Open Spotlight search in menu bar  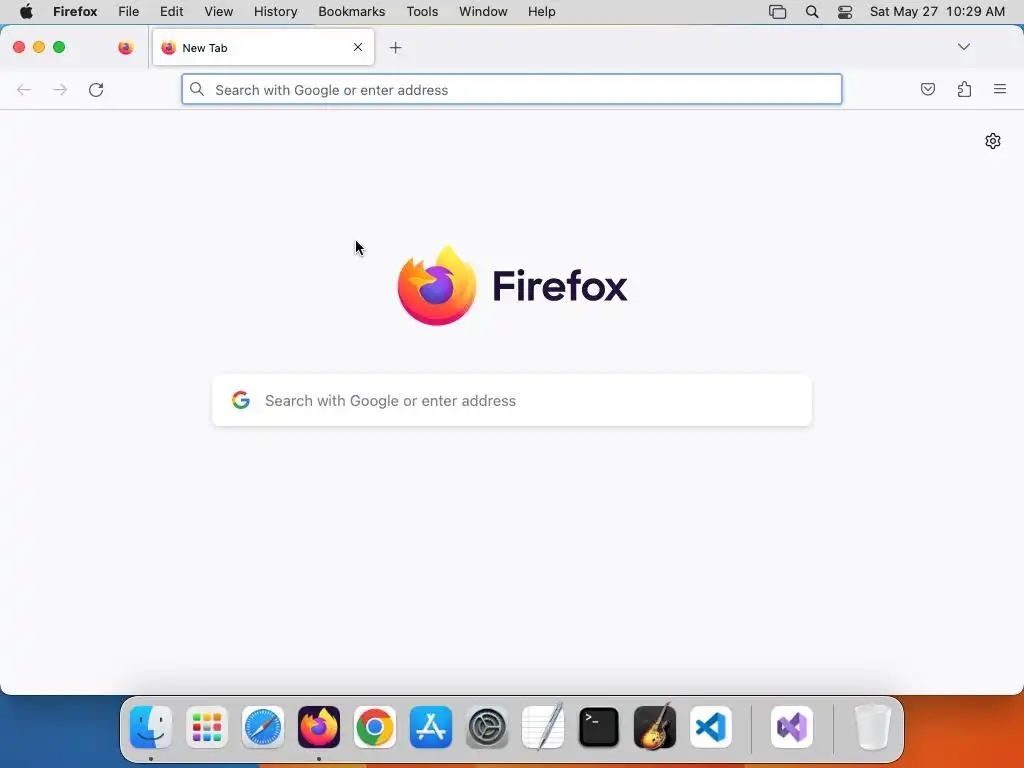tap(812, 12)
